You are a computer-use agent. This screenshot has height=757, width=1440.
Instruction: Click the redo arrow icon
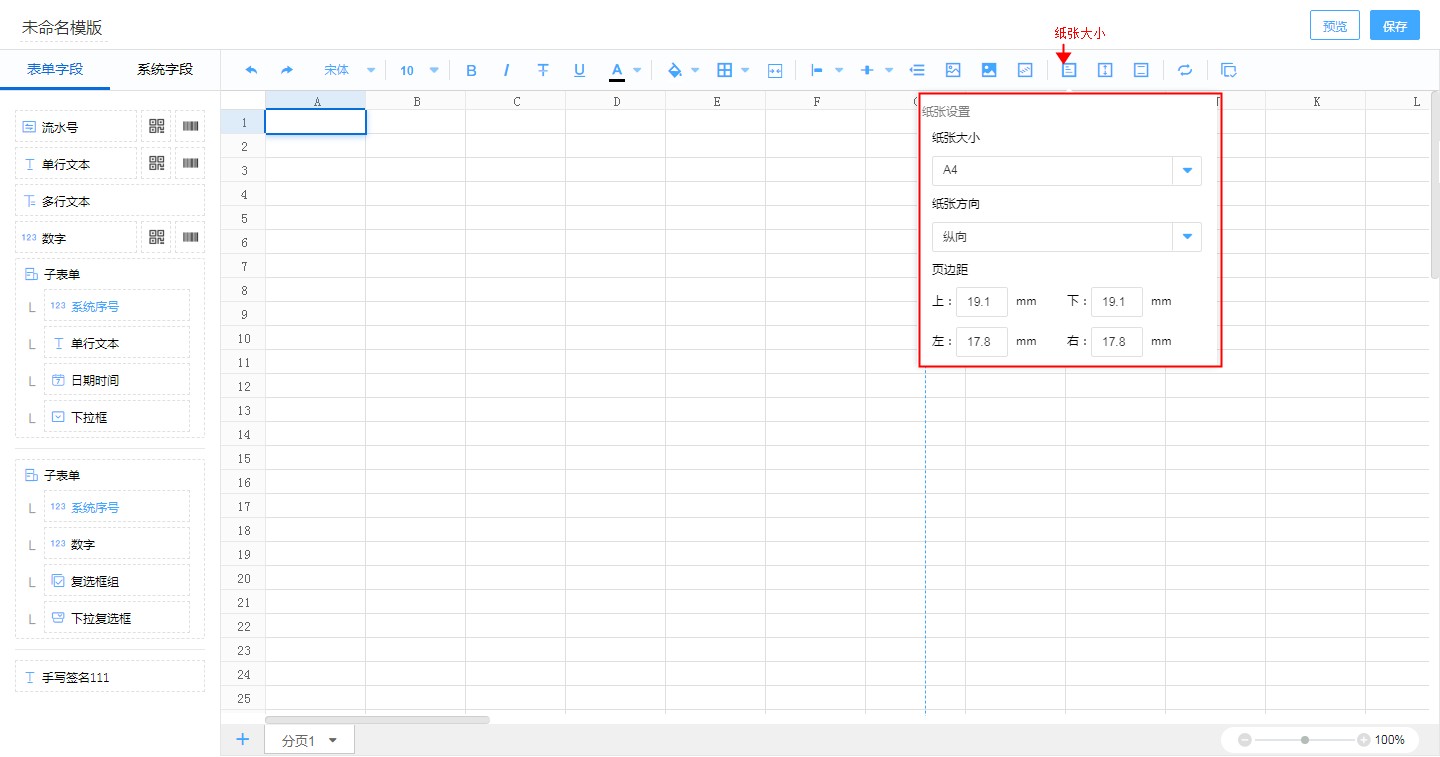click(287, 70)
